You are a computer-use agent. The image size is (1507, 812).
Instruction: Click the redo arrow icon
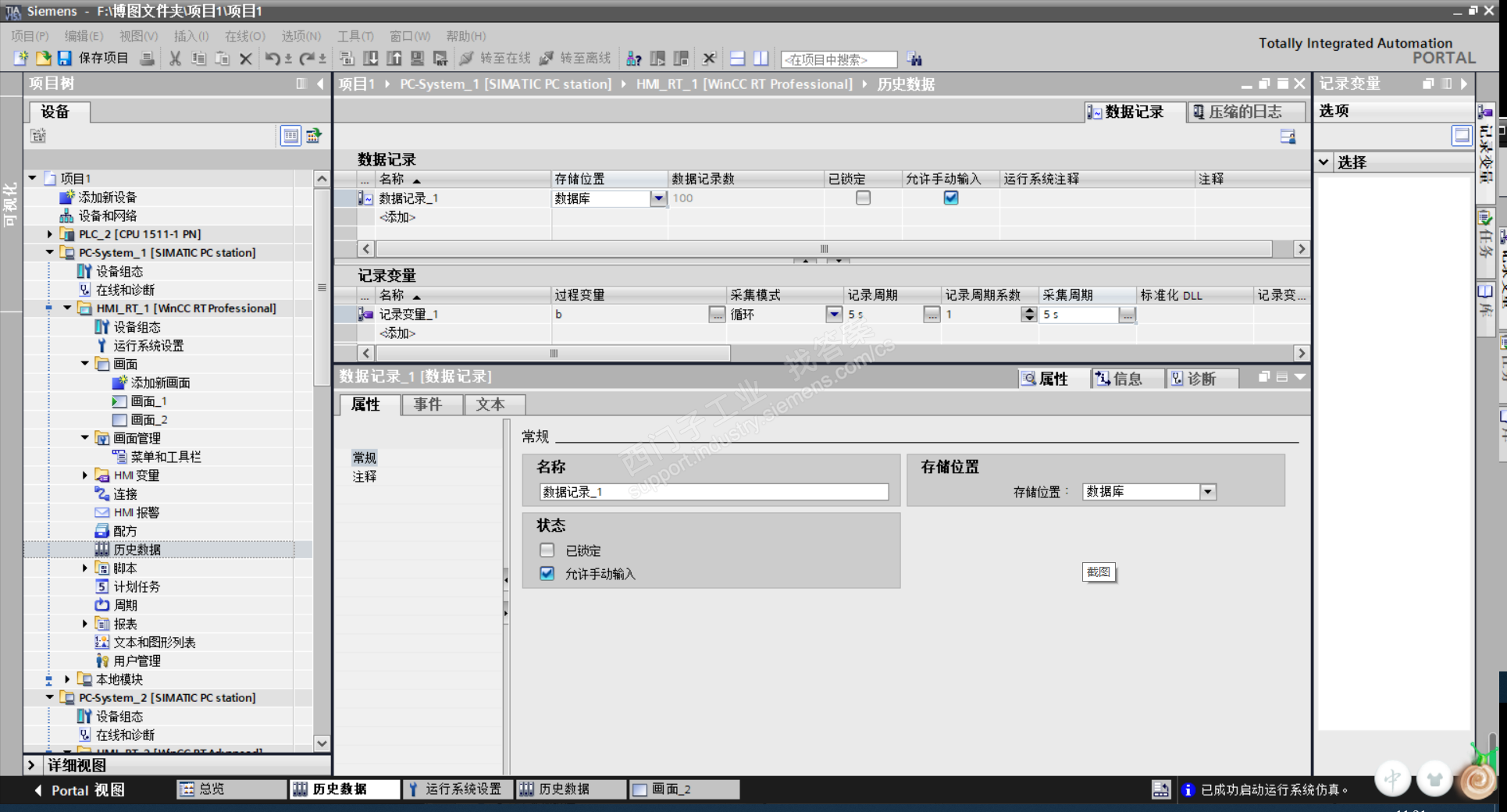[x=307, y=59]
